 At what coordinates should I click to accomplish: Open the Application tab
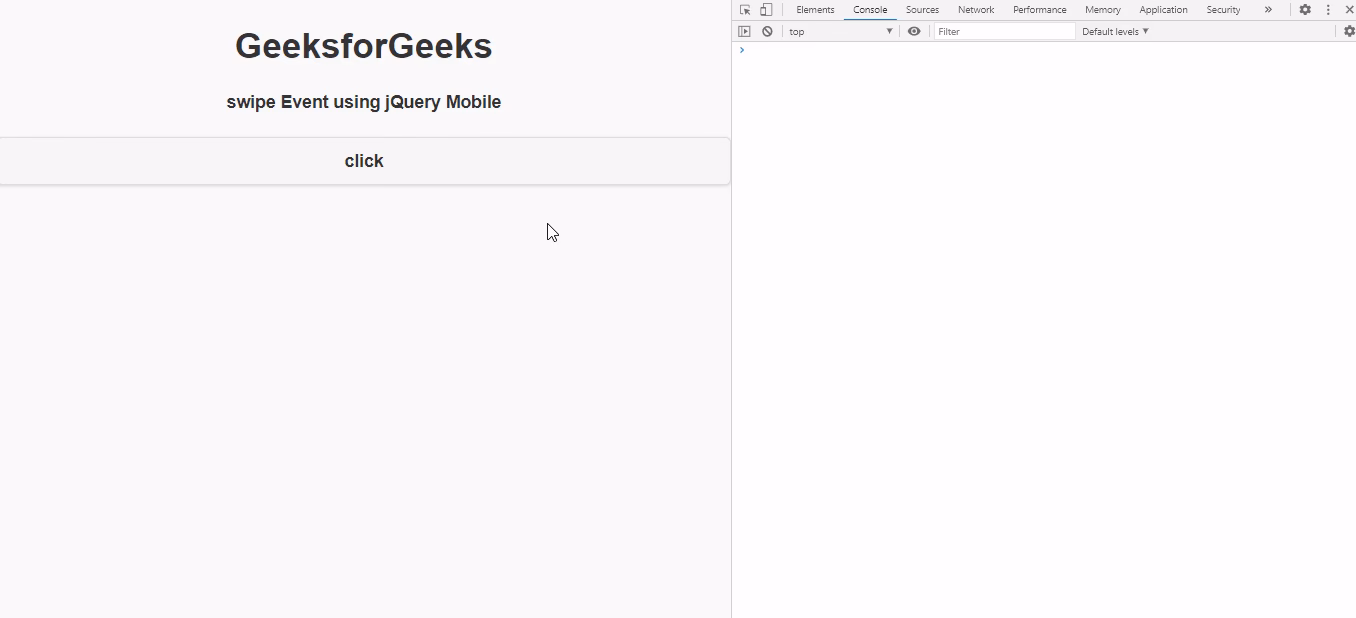(x=1163, y=10)
